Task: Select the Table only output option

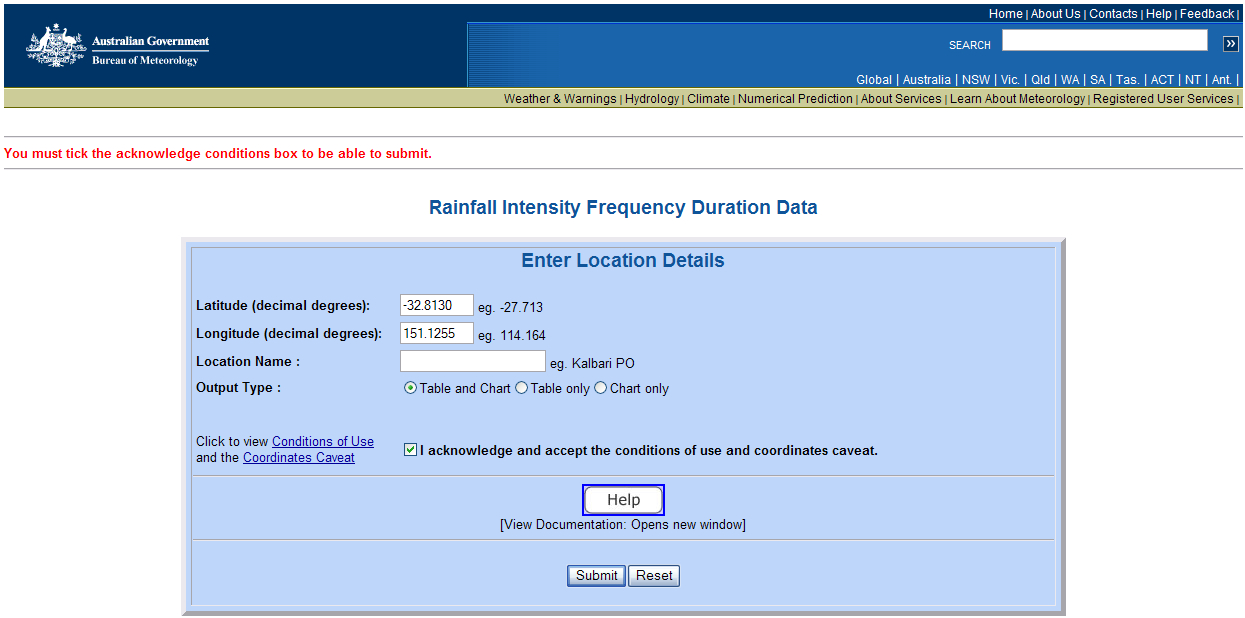Action: pos(521,389)
